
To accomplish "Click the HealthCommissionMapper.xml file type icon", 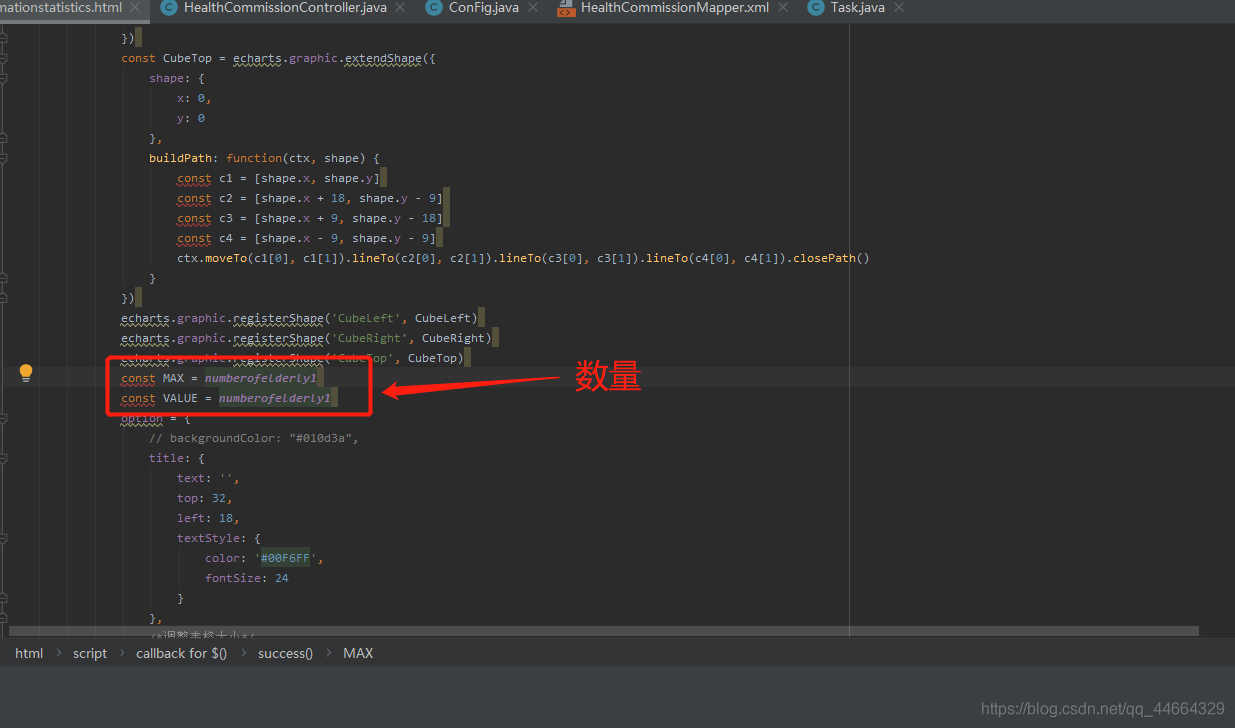I will click(565, 8).
